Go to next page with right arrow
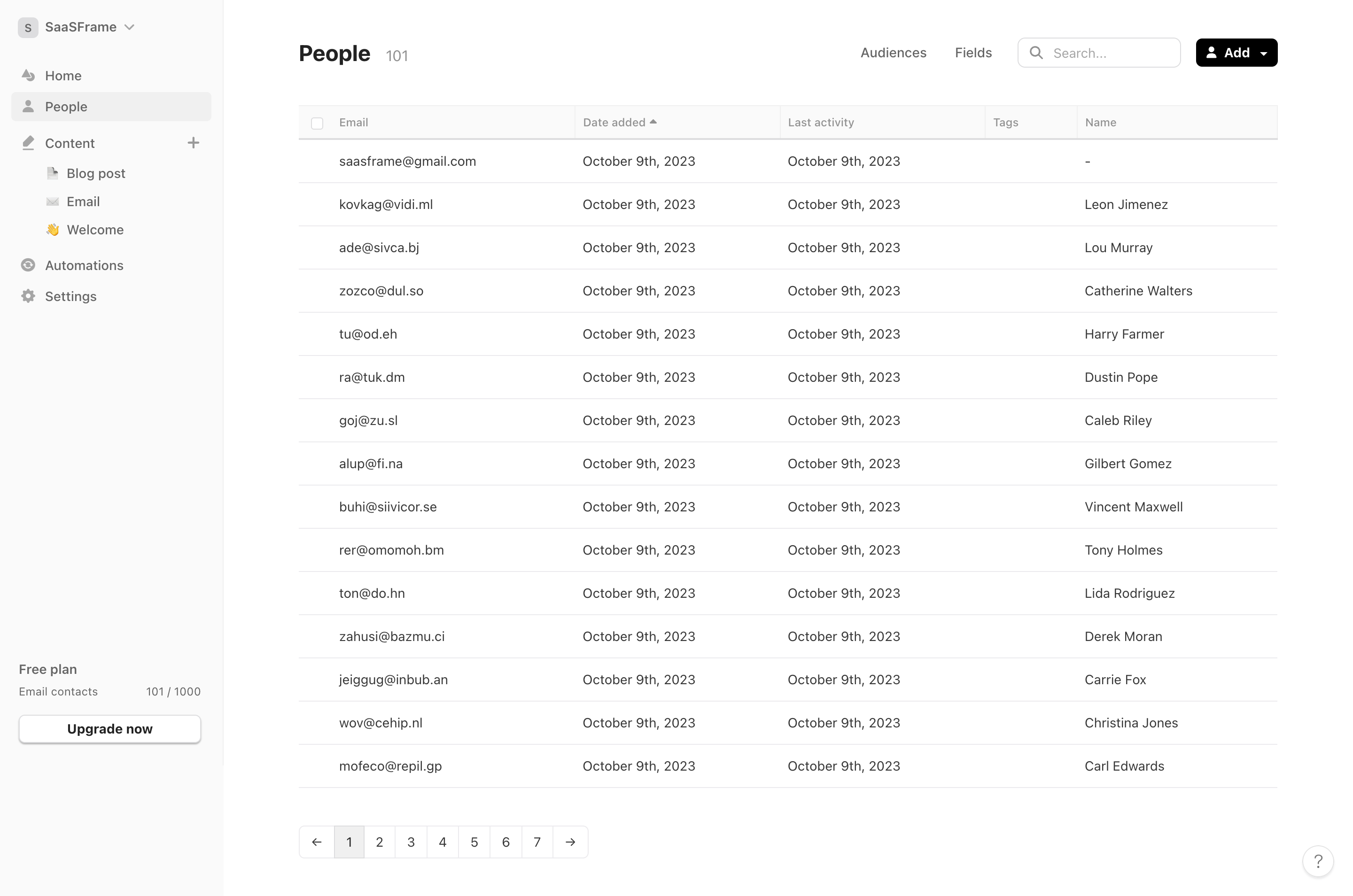 (570, 842)
